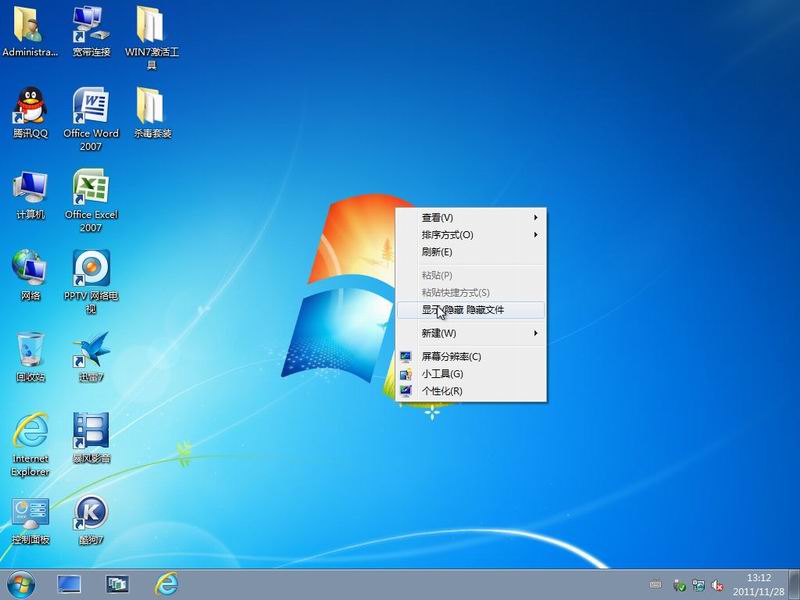Image resolution: width=800 pixels, height=600 pixels.
Task: Expand the 排序方式(O) submenu
Action: 471,235
